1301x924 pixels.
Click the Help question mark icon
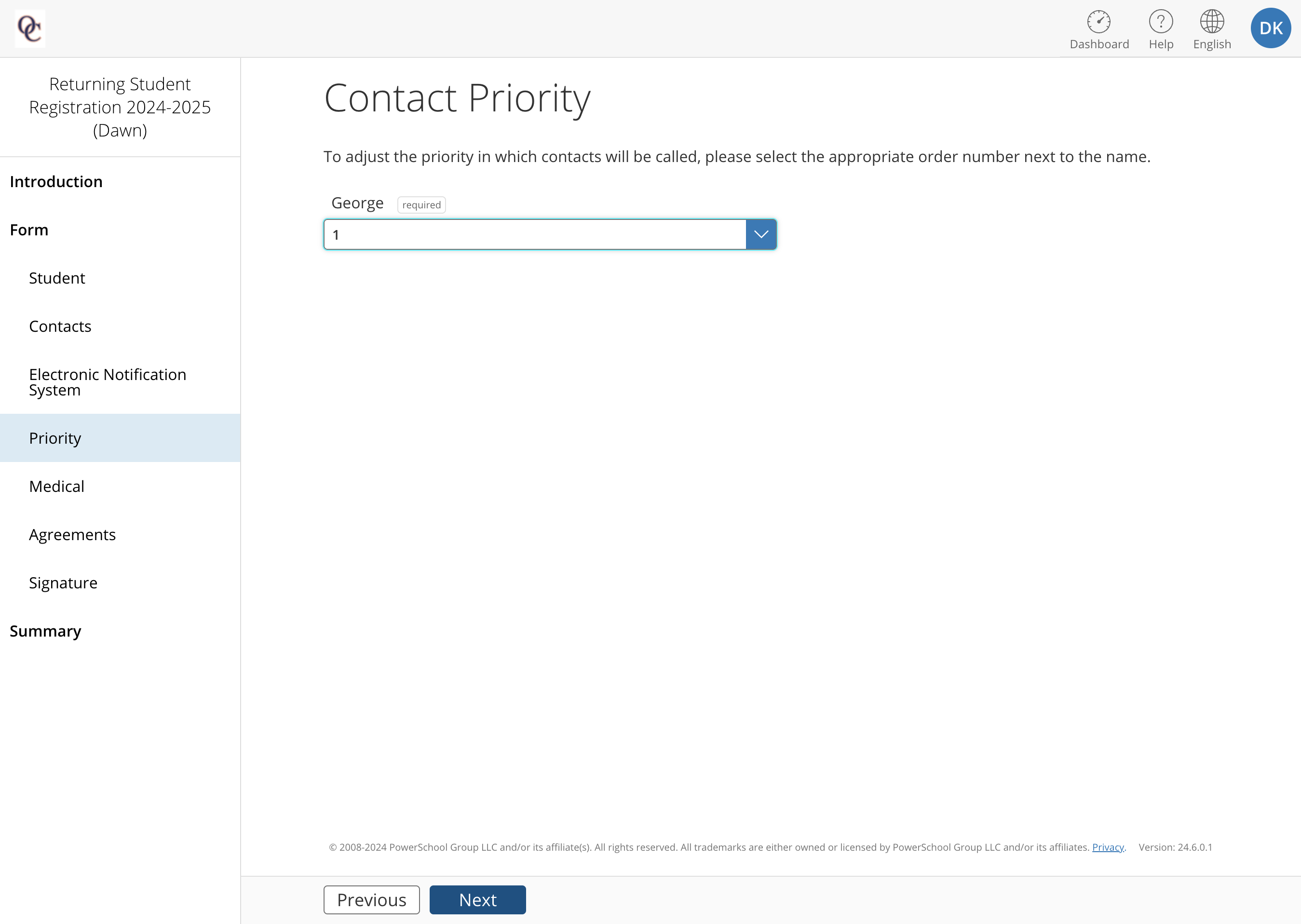[1161, 22]
